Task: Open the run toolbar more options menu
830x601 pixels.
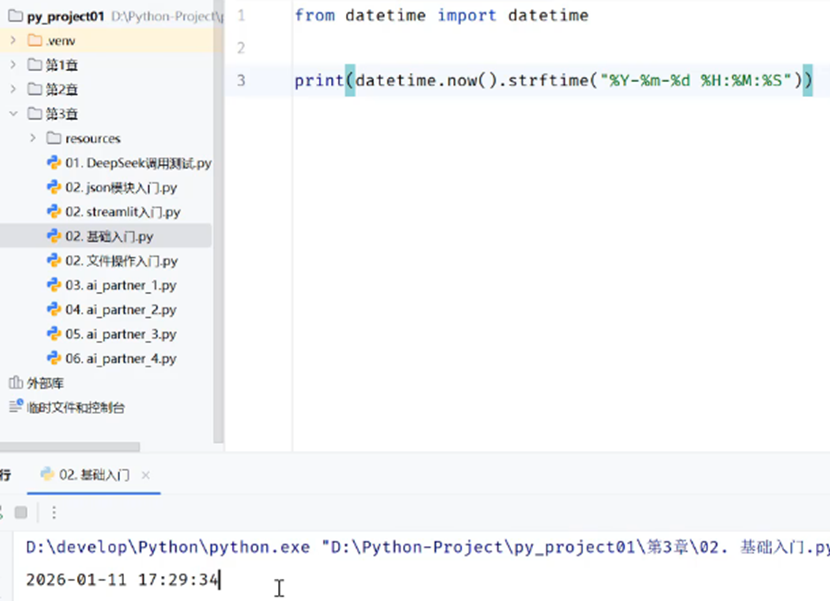Action: 54,512
